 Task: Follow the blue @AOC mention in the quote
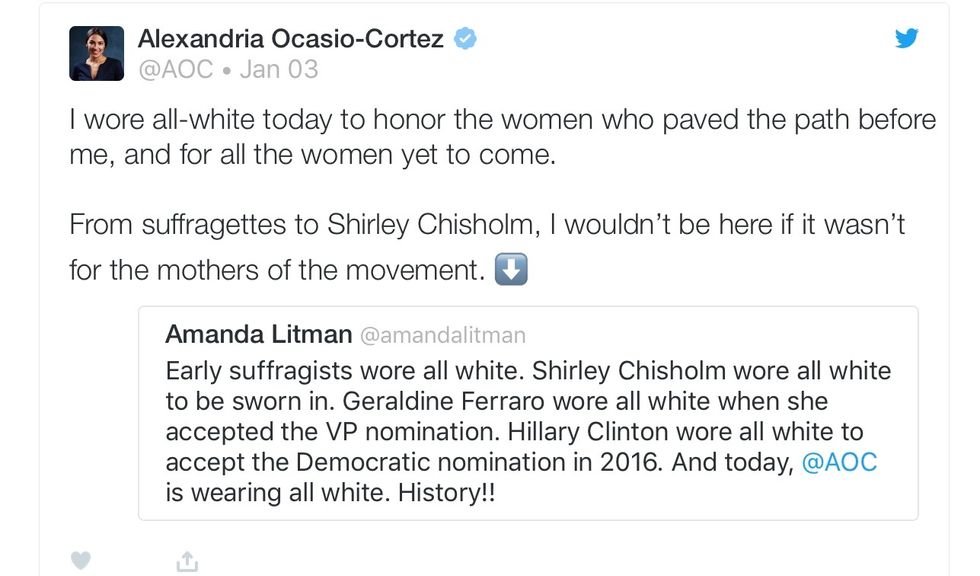839,463
